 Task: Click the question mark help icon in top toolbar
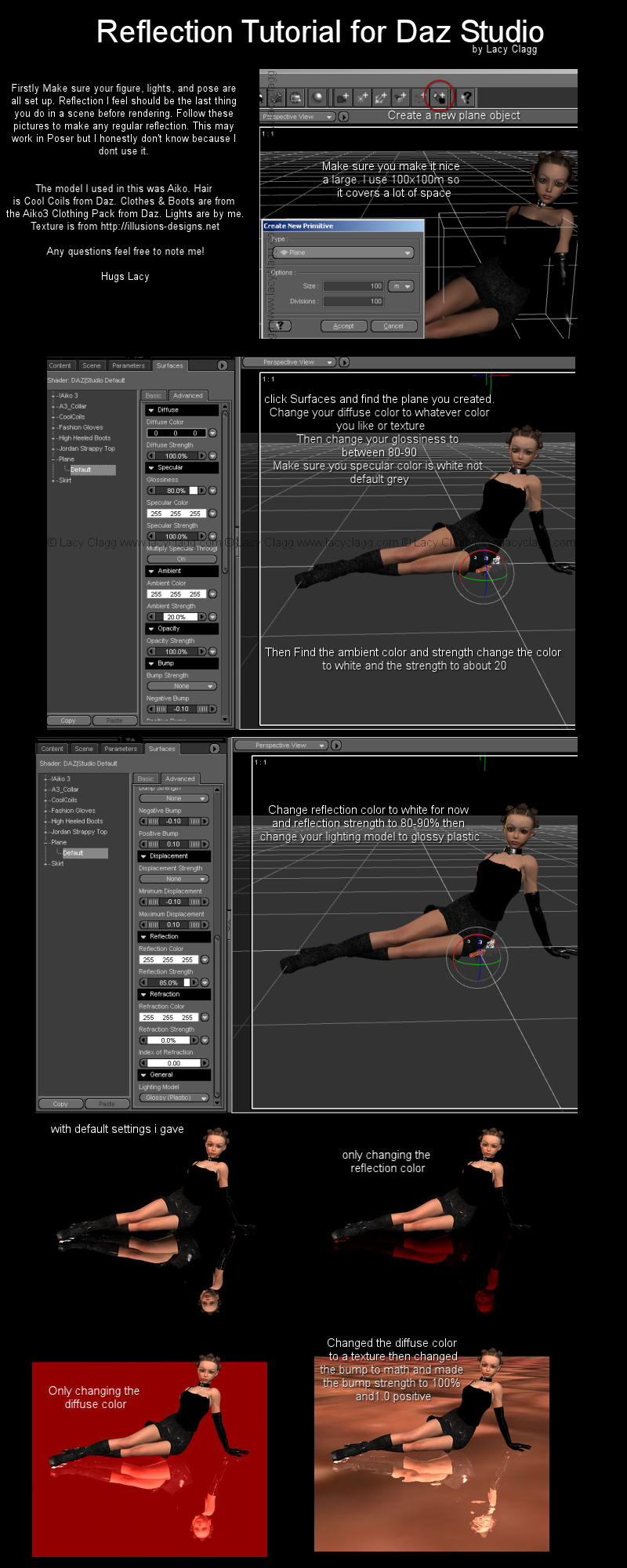(x=466, y=97)
